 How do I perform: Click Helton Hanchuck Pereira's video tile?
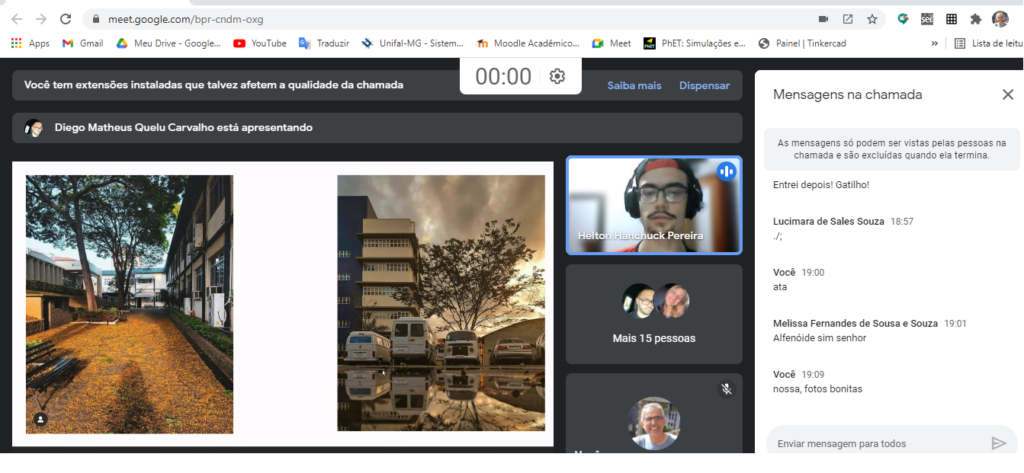(653, 205)
